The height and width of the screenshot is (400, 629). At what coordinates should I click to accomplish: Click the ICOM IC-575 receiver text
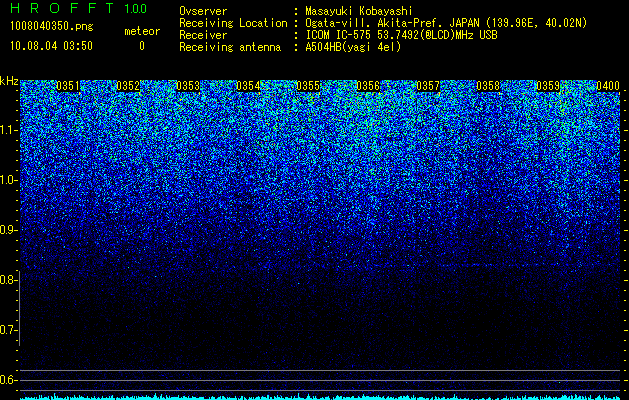pyautogui.click(x=401, y=35)
